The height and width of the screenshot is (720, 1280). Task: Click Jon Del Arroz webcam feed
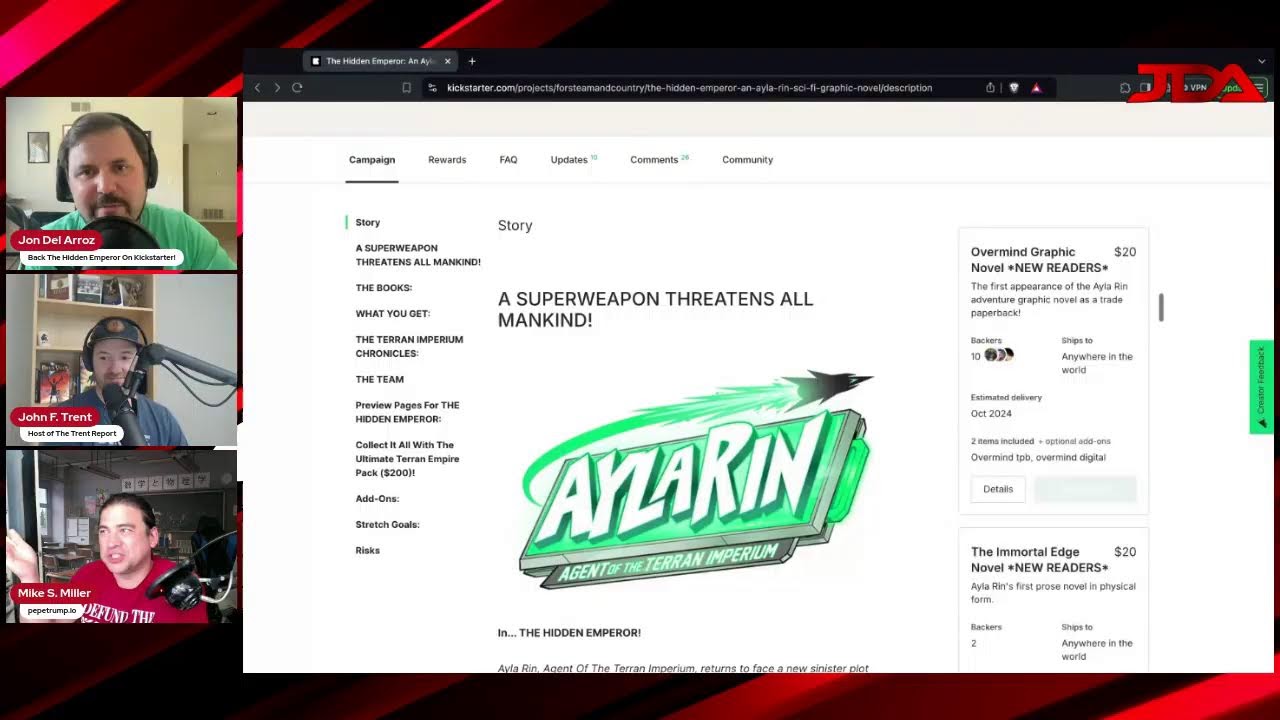(122, 183)
